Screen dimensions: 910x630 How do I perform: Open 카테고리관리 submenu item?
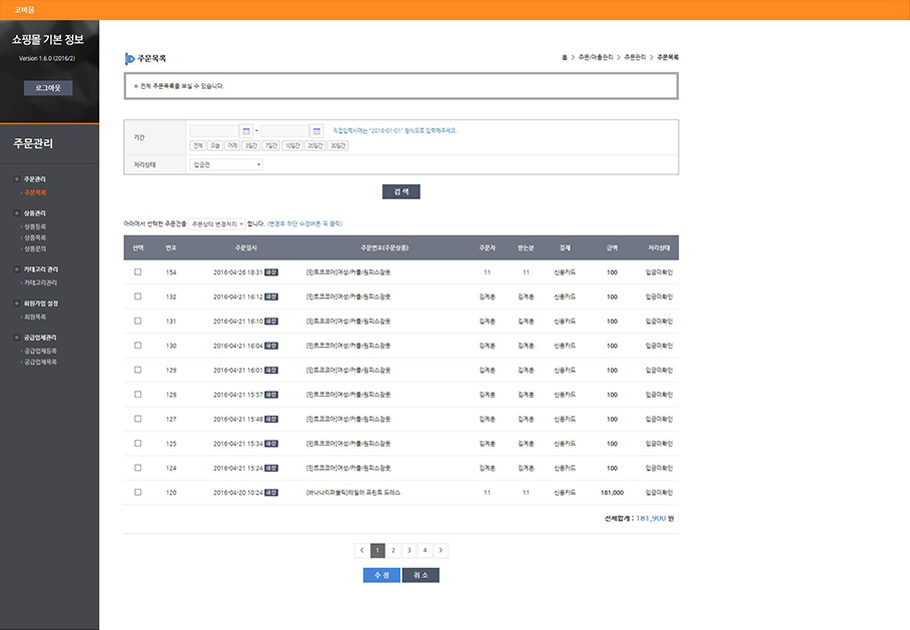tap(40, 283)
